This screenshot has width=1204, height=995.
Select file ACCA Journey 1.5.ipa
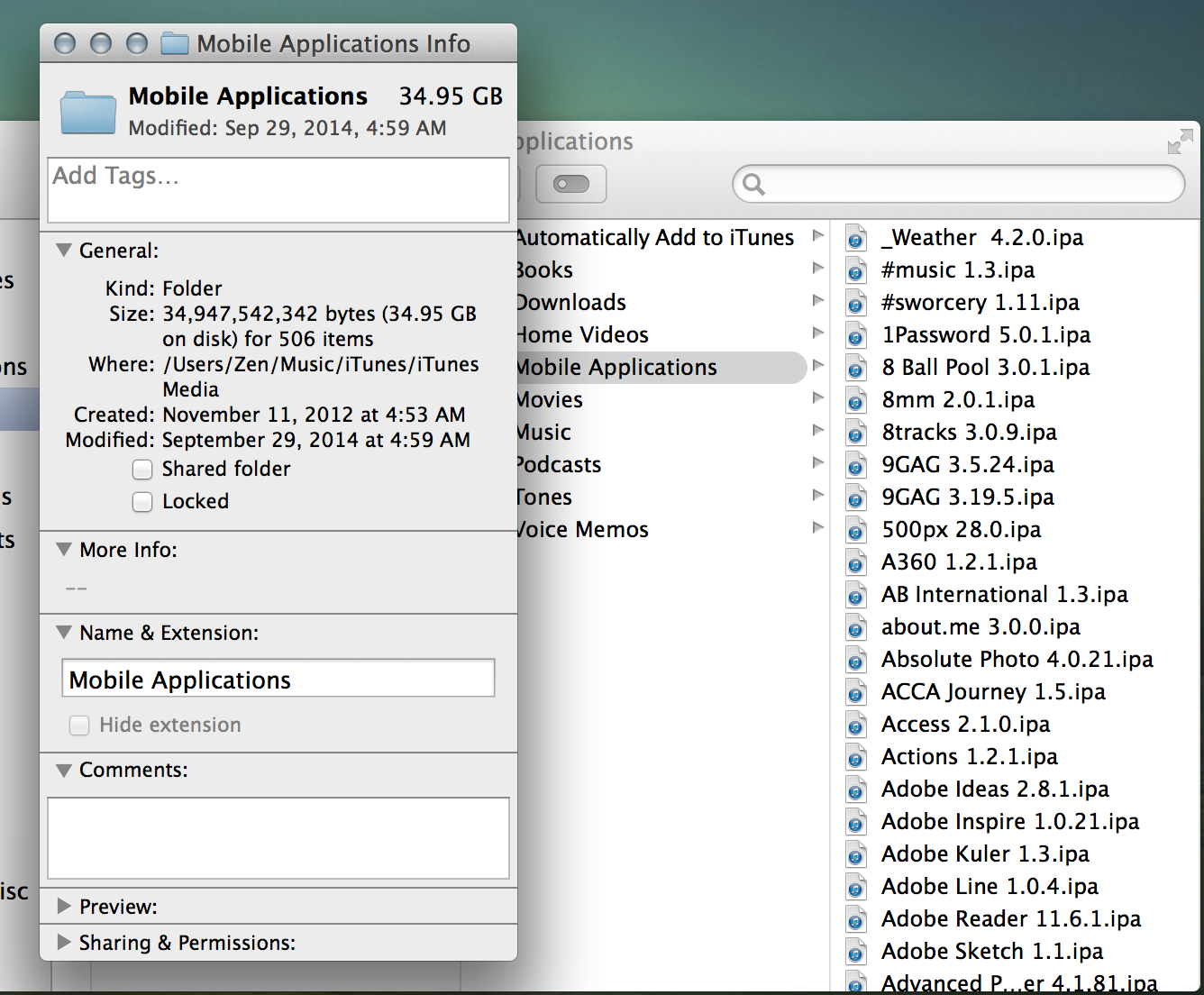[x=993, y=692]
